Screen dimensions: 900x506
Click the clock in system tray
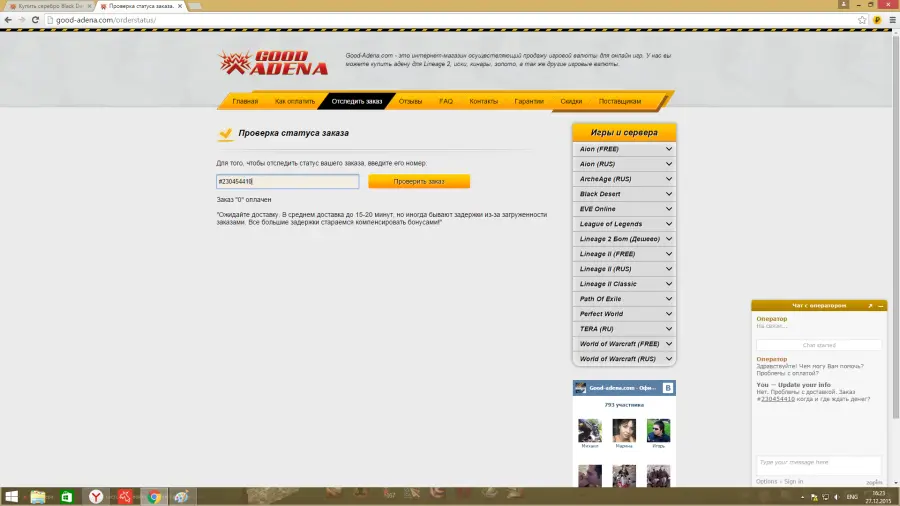tap(879, 497)
